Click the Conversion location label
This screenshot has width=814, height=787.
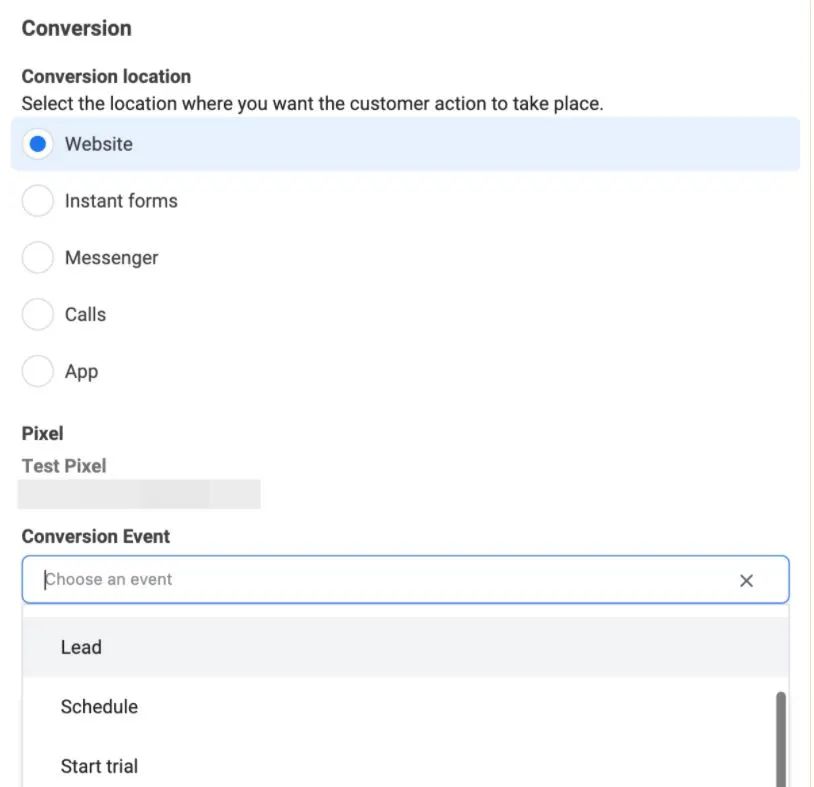(106, 77)
